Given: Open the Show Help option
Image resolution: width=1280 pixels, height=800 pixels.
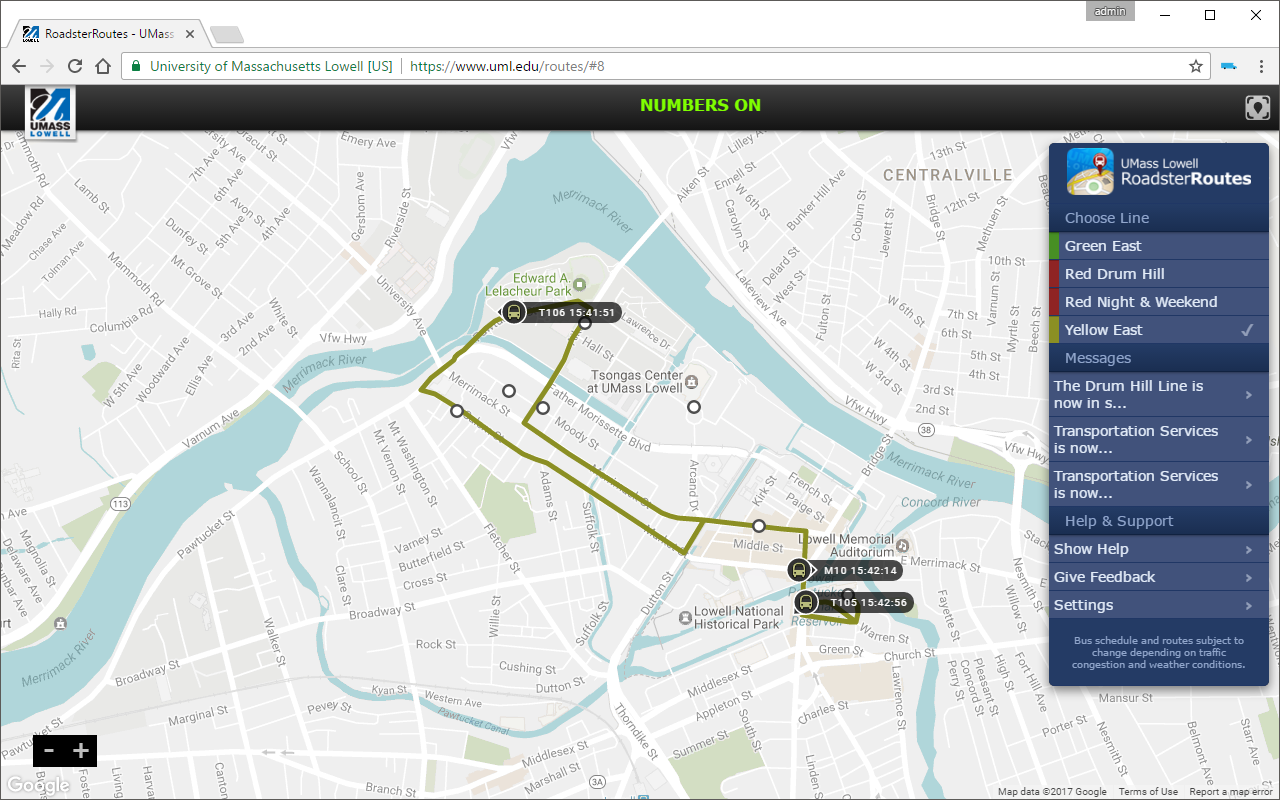Looking at the screenshot, I should tap(1159, 549).
